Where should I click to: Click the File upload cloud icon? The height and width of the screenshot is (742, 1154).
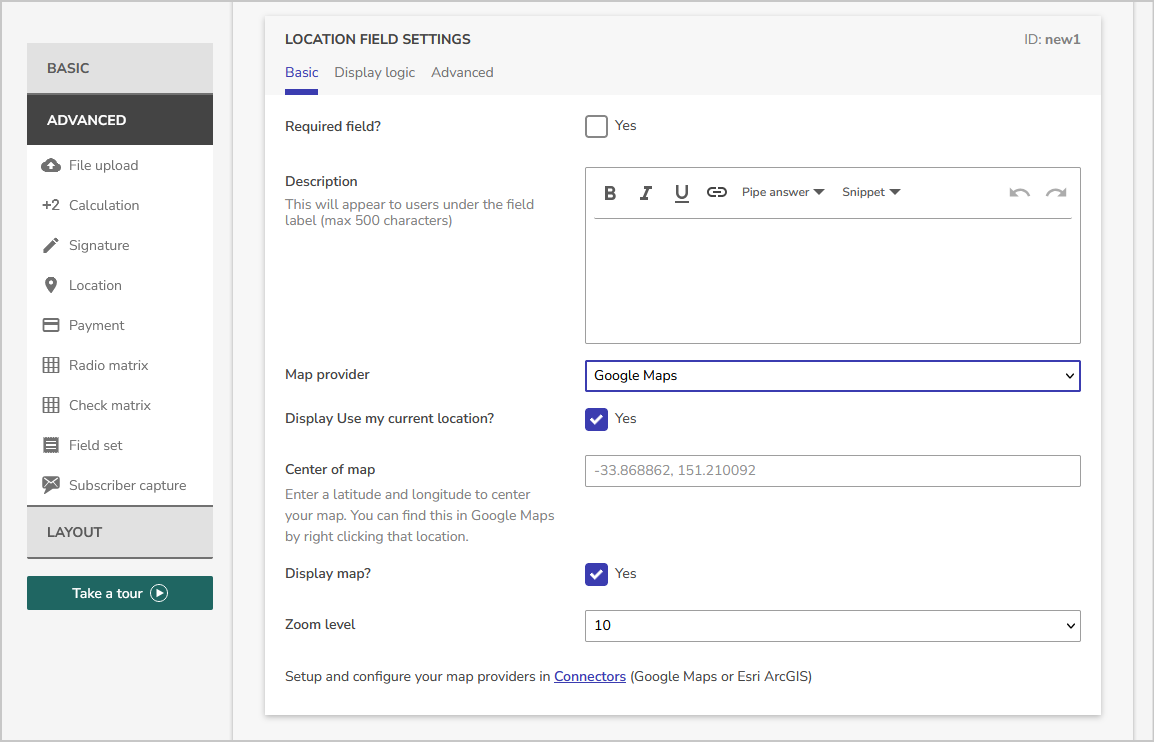pos(51,166)
